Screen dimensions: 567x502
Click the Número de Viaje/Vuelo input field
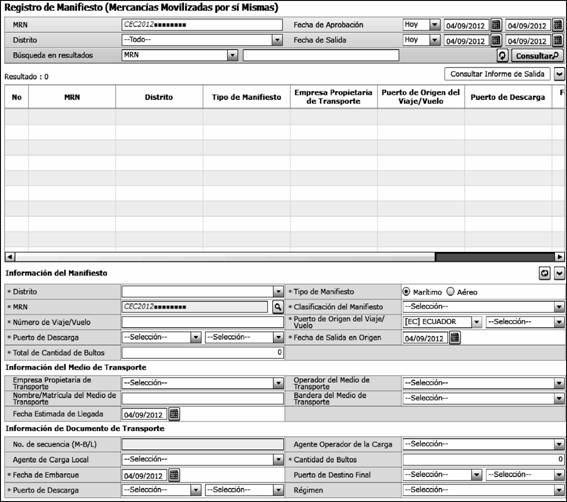click(x=202, y=322)
